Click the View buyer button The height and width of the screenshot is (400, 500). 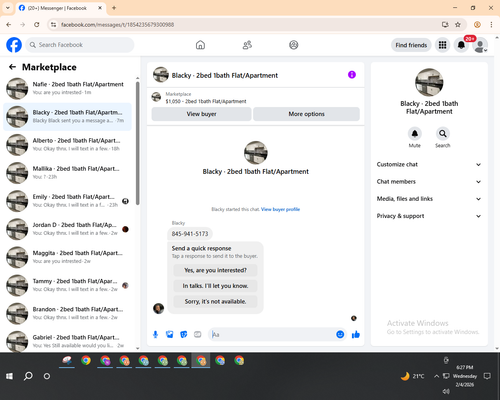201,114
